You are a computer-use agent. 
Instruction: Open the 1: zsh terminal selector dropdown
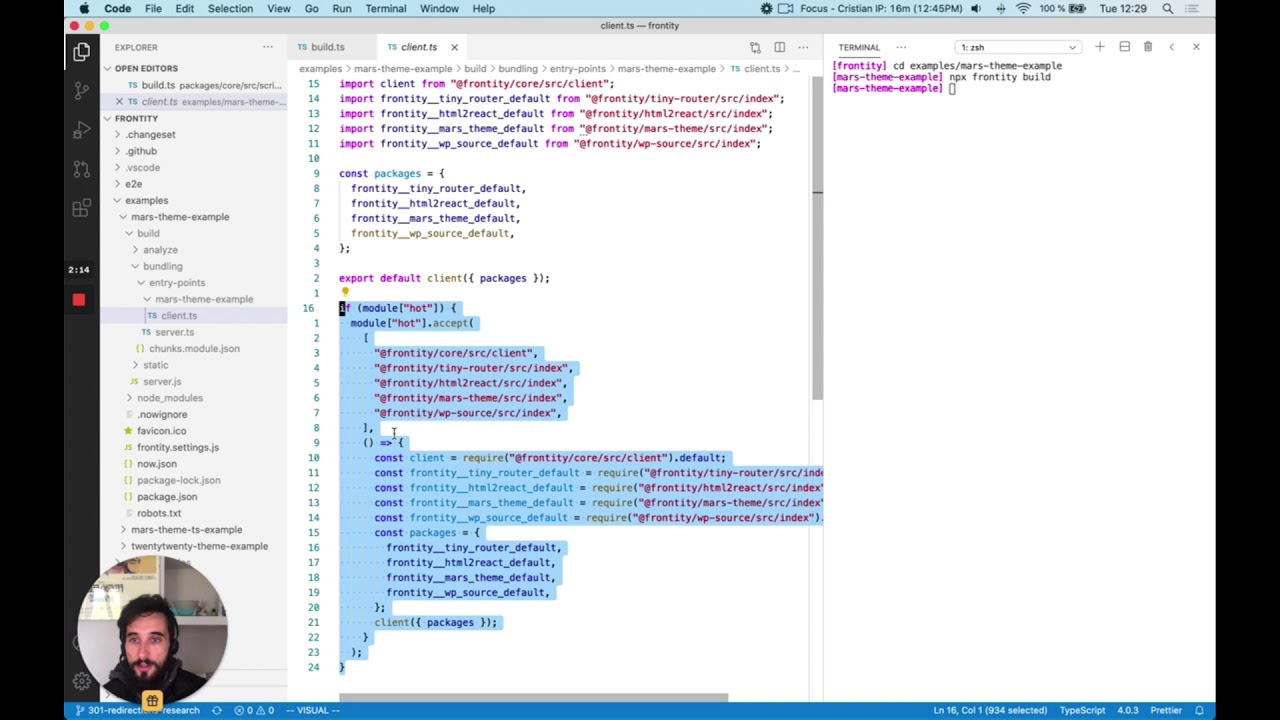click(x=1017, y=47)
